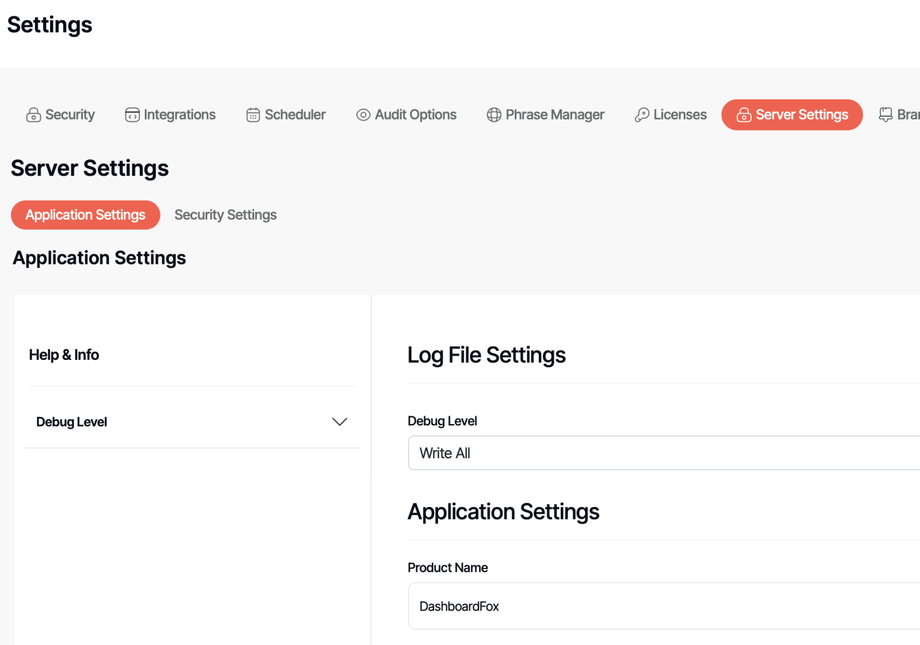The image size is (920, 645).
Task: Click the Integrations tab code-window icon
Action: 132,115
